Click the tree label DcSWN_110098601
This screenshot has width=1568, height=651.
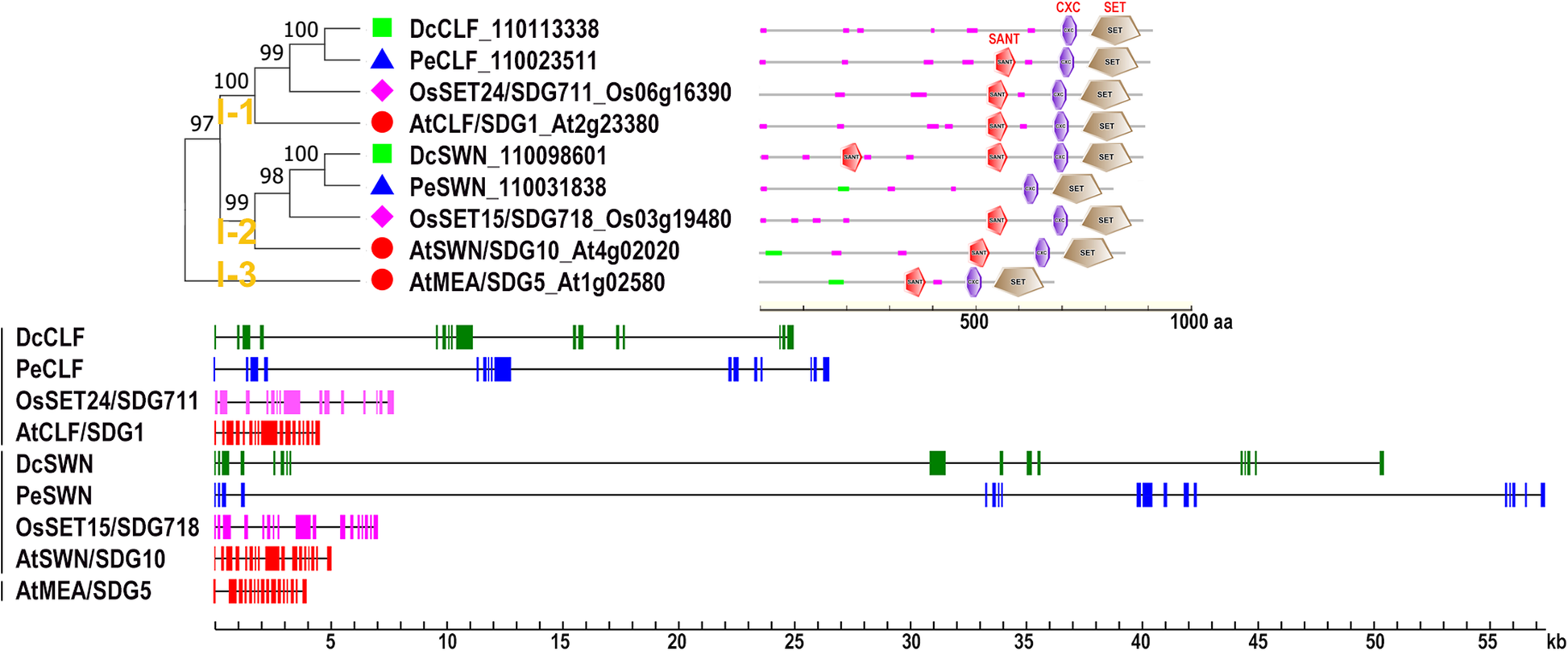click(508, 155)
